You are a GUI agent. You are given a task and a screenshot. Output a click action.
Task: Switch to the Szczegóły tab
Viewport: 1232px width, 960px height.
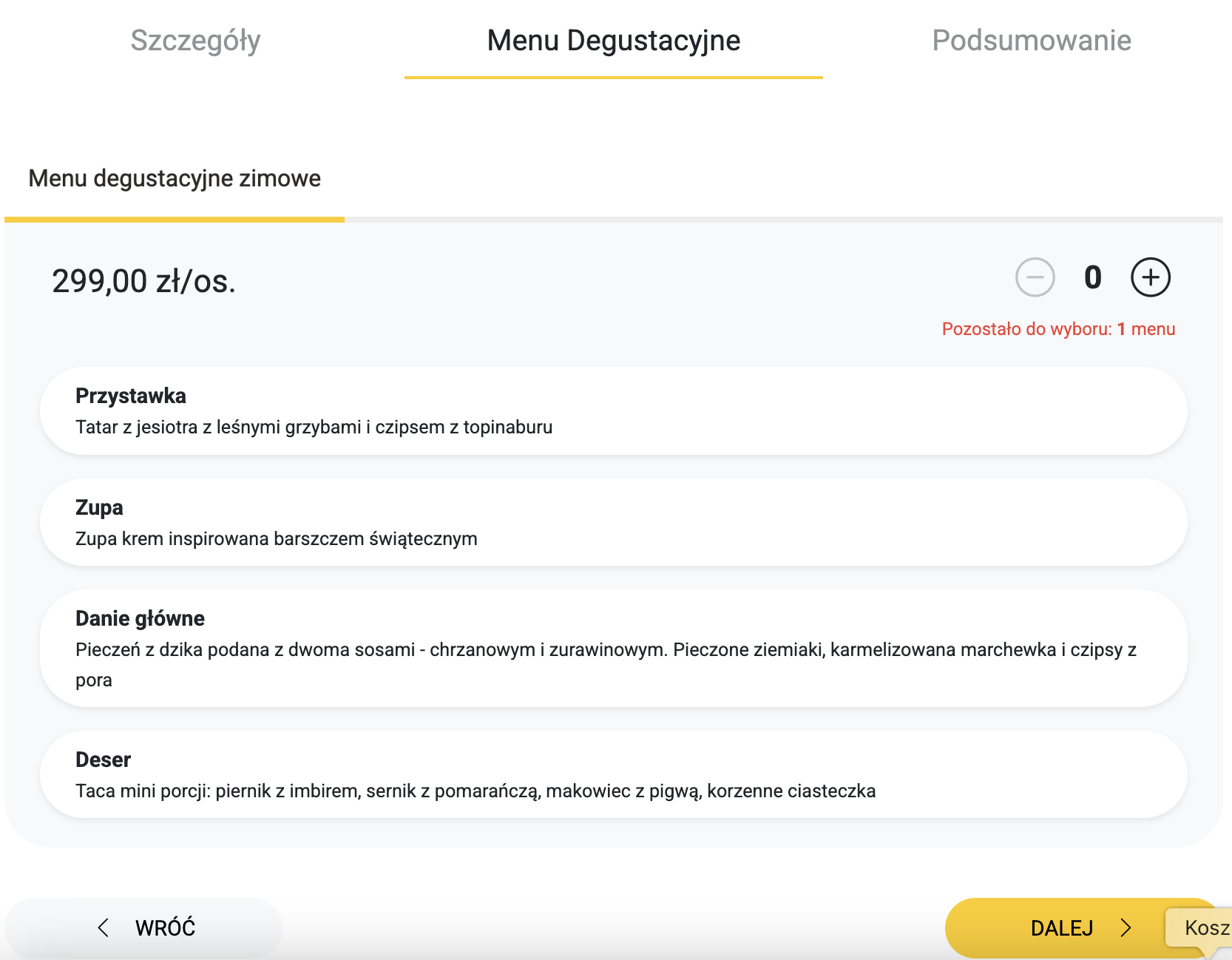click(195, 41)
